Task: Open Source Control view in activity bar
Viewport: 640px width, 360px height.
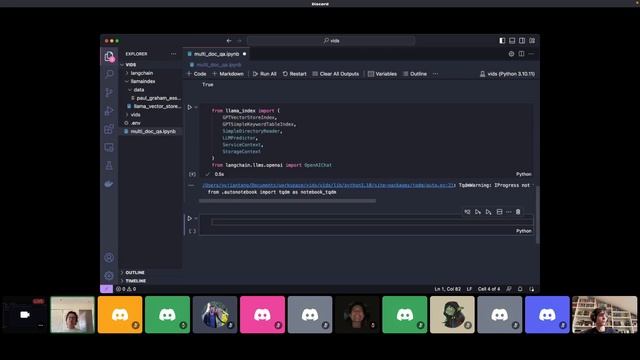Action: point(109,92)
